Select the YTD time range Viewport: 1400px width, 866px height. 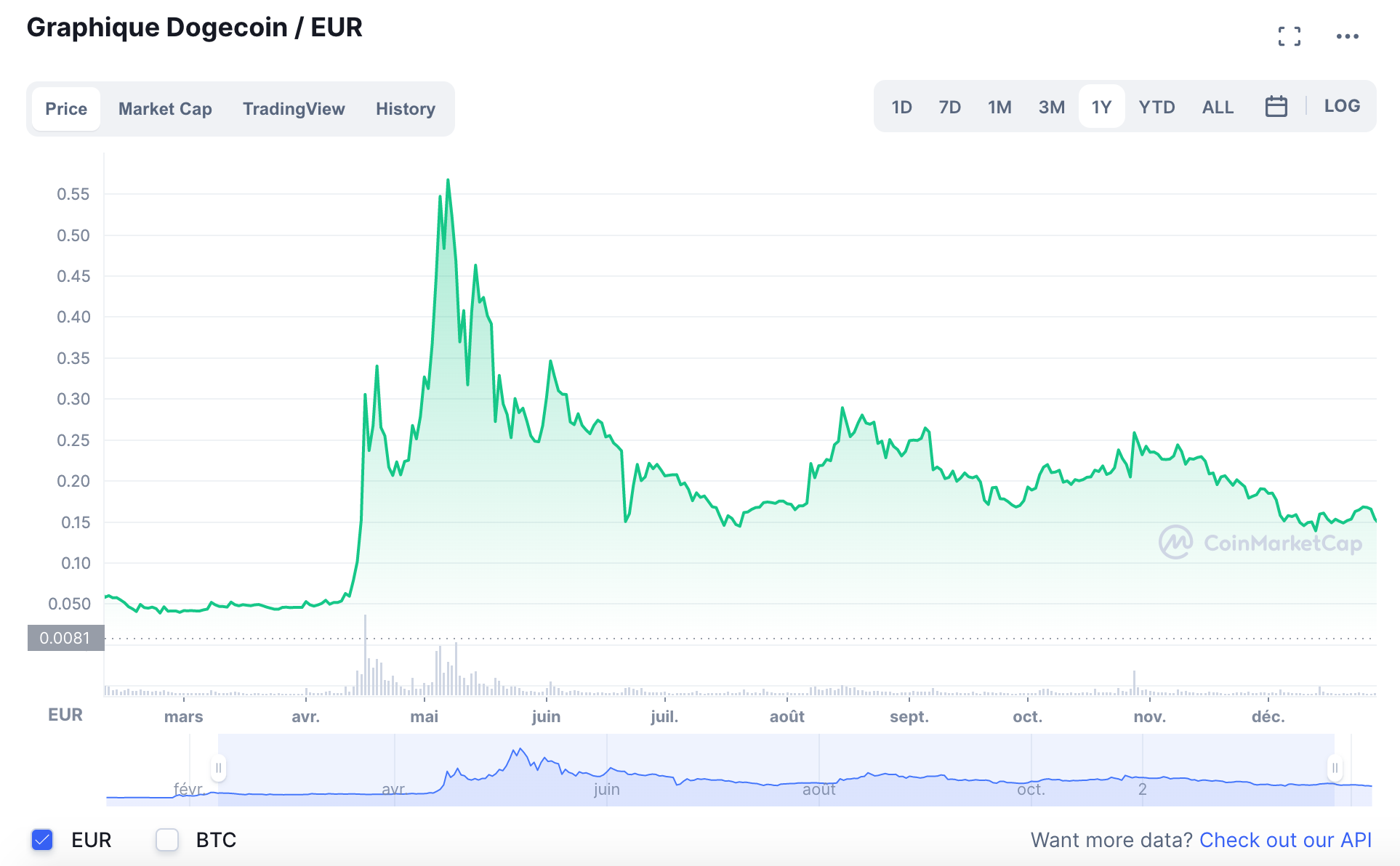coord(1156,107)
